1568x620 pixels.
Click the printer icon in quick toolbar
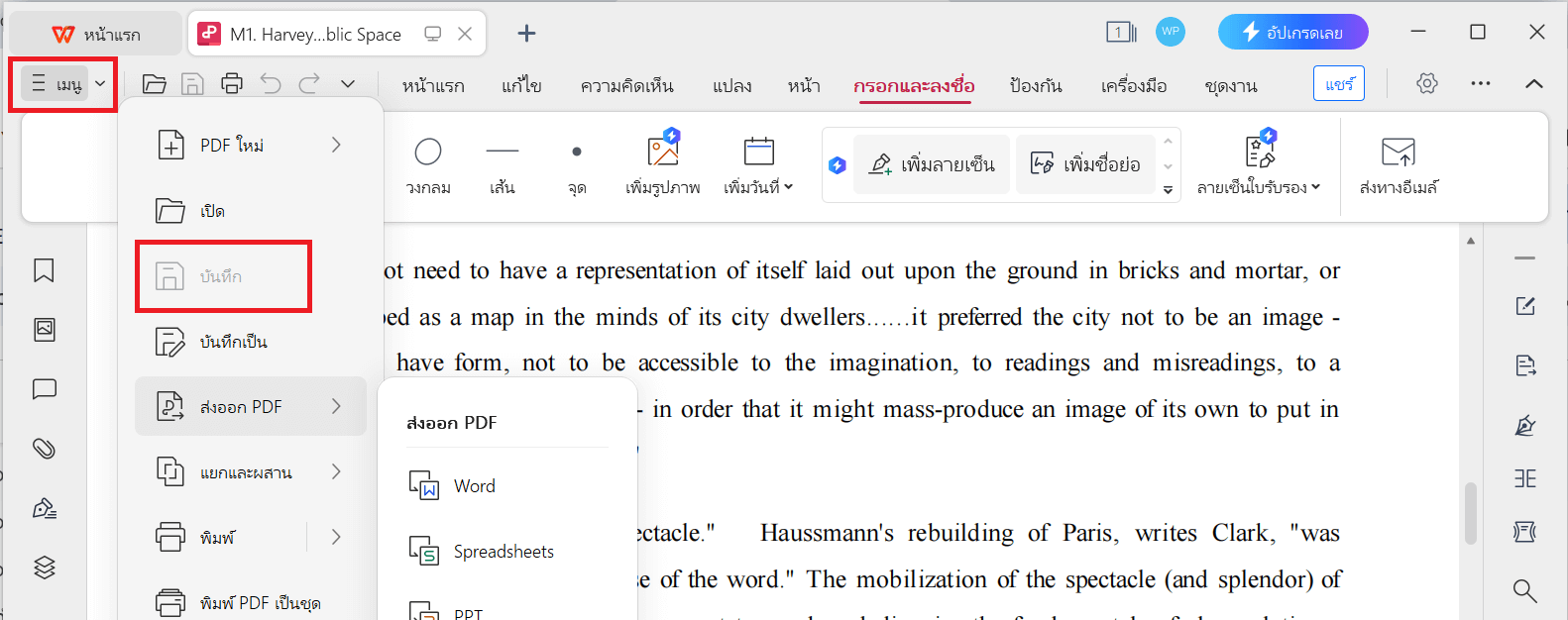231,84
